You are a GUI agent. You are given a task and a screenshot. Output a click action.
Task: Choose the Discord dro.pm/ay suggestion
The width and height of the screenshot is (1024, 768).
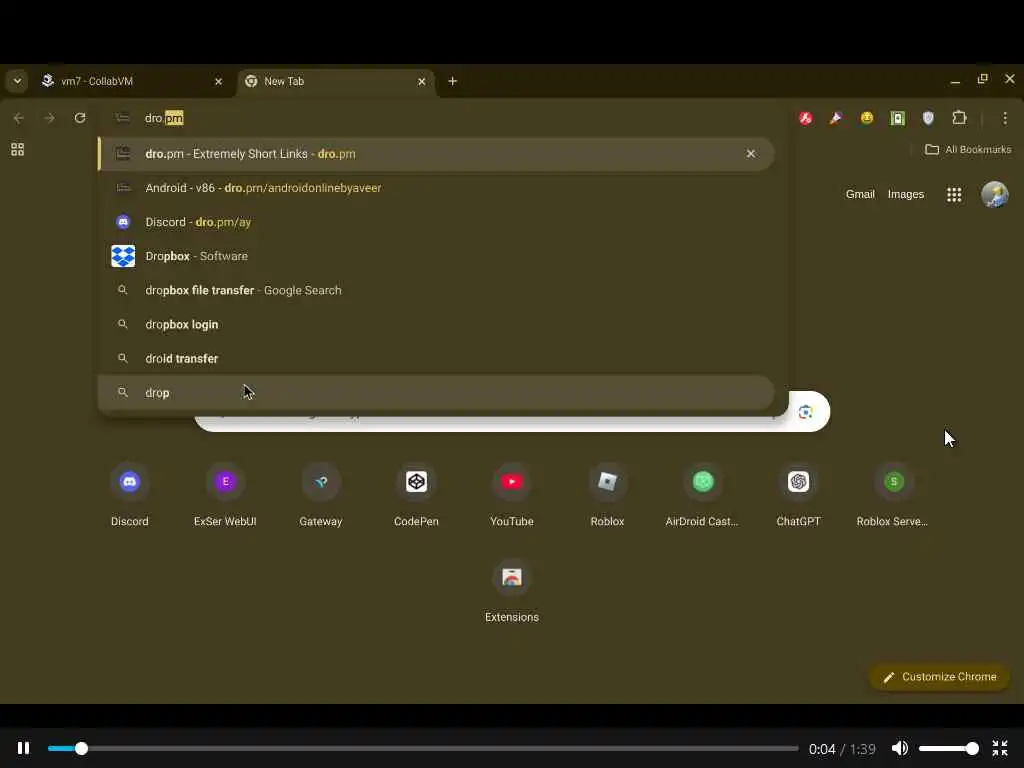point(436,222)
